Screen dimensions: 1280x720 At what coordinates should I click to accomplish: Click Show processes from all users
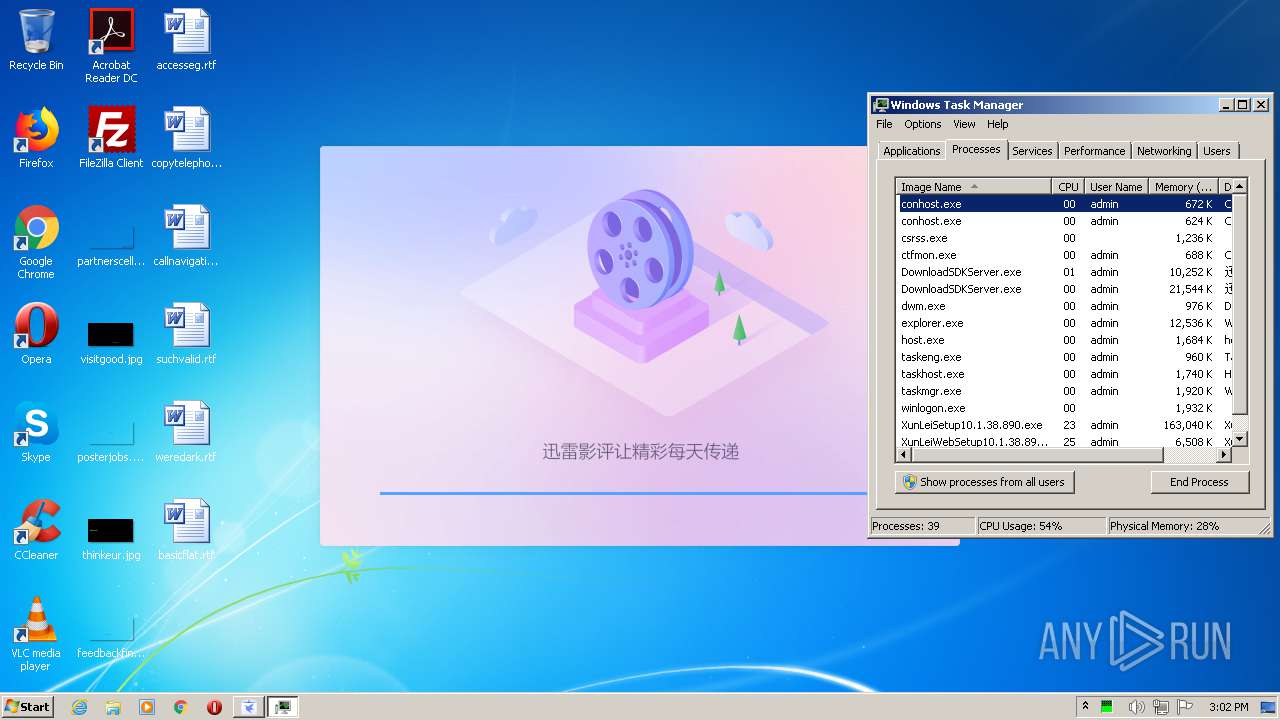pos(985,482)
